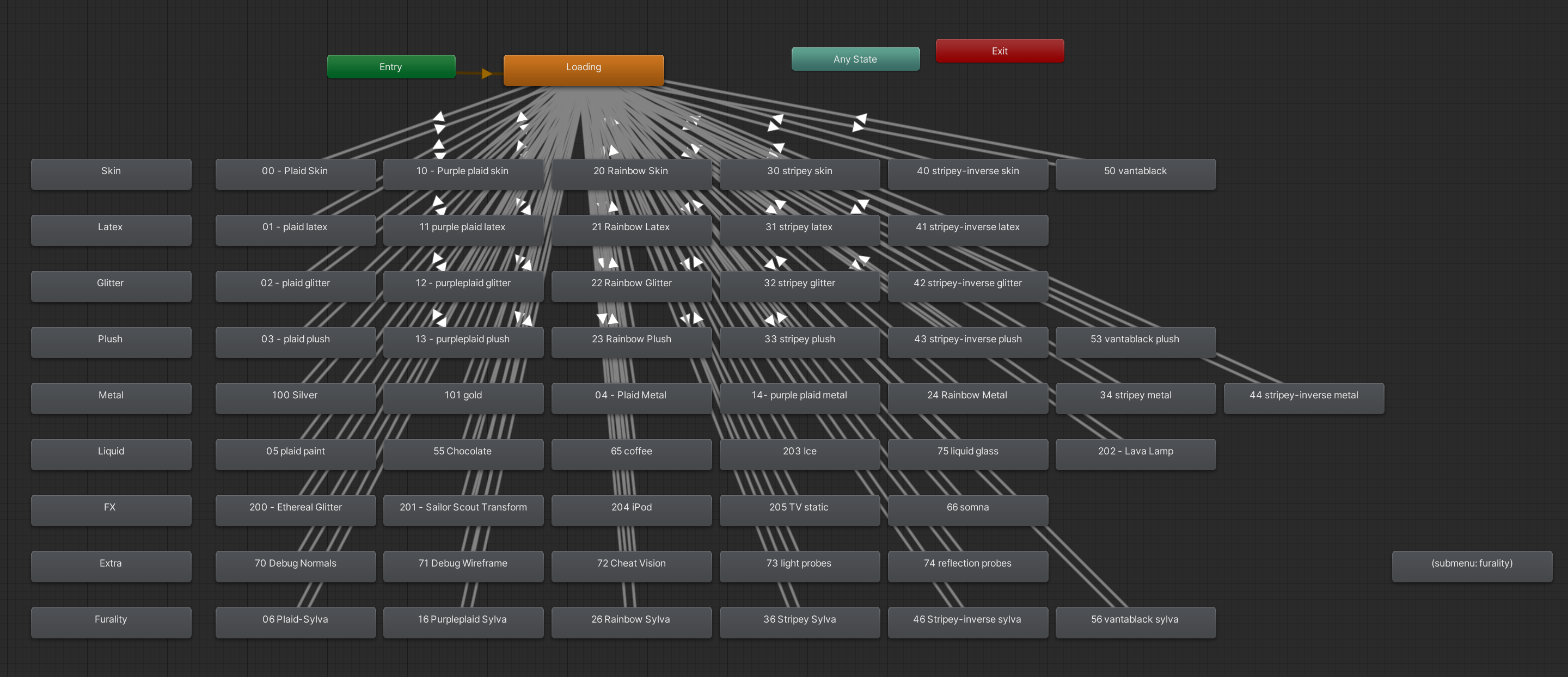The width and height of the screenshot is (1568, 677).
Task: Click the Entry-to-Loading transition arrow
Action: tap(486, 73)
